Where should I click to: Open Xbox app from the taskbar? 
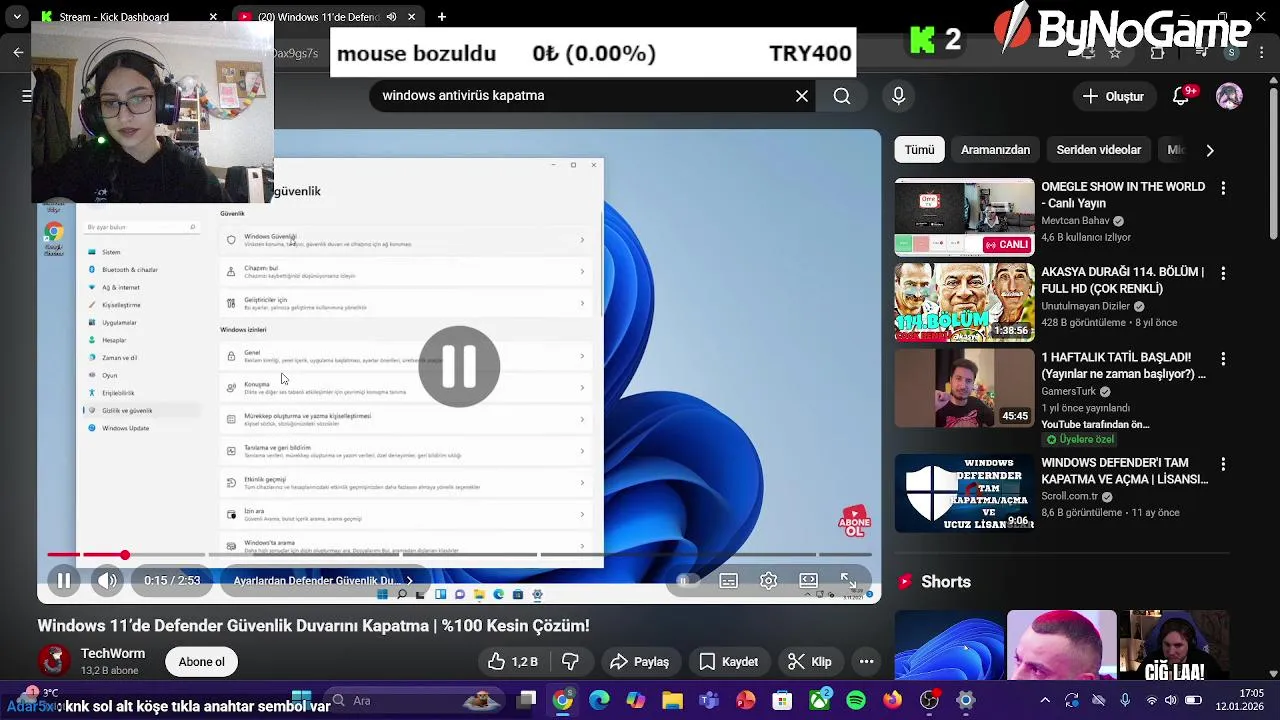click(x=819, y=700)
